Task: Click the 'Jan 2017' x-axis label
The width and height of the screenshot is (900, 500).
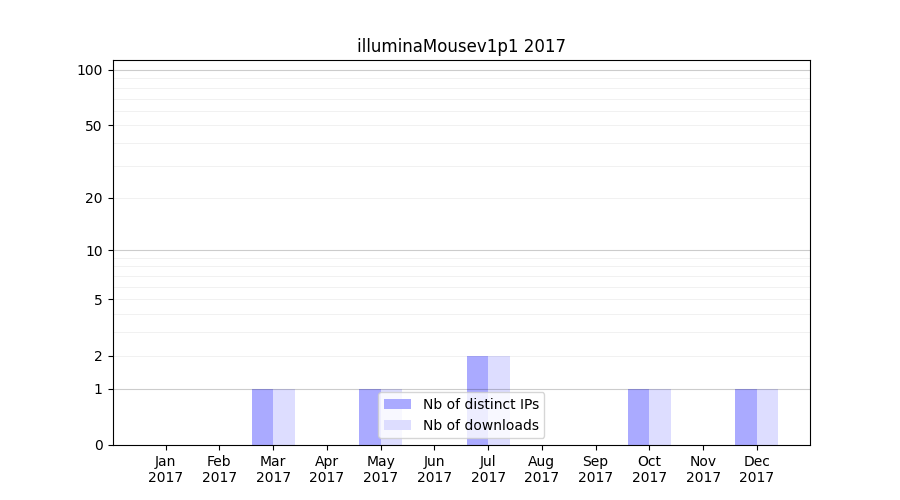Action: pos(166,469)
